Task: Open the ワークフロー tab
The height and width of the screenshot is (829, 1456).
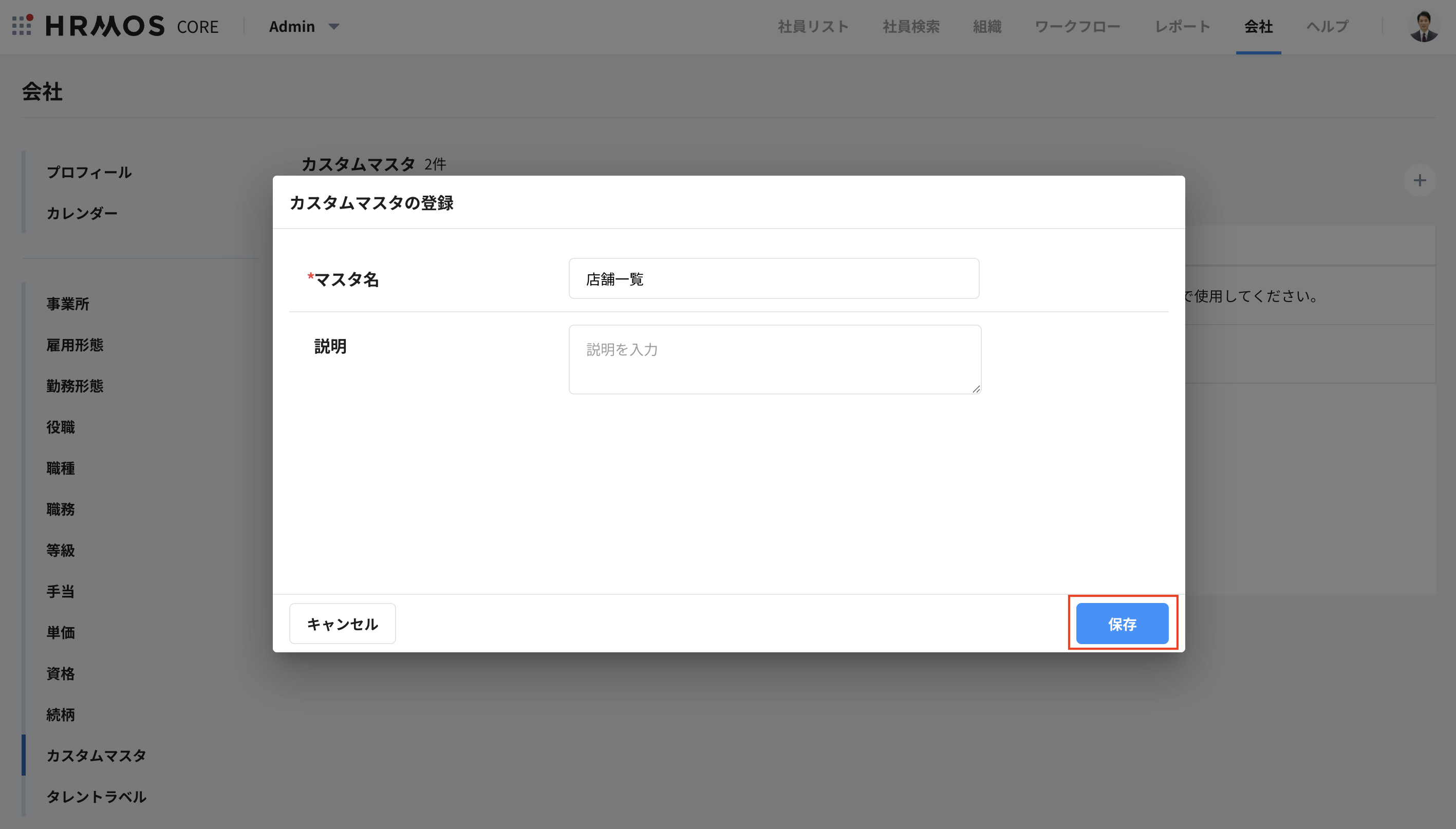Action: pyautogui.click(x=1077, y=26)
